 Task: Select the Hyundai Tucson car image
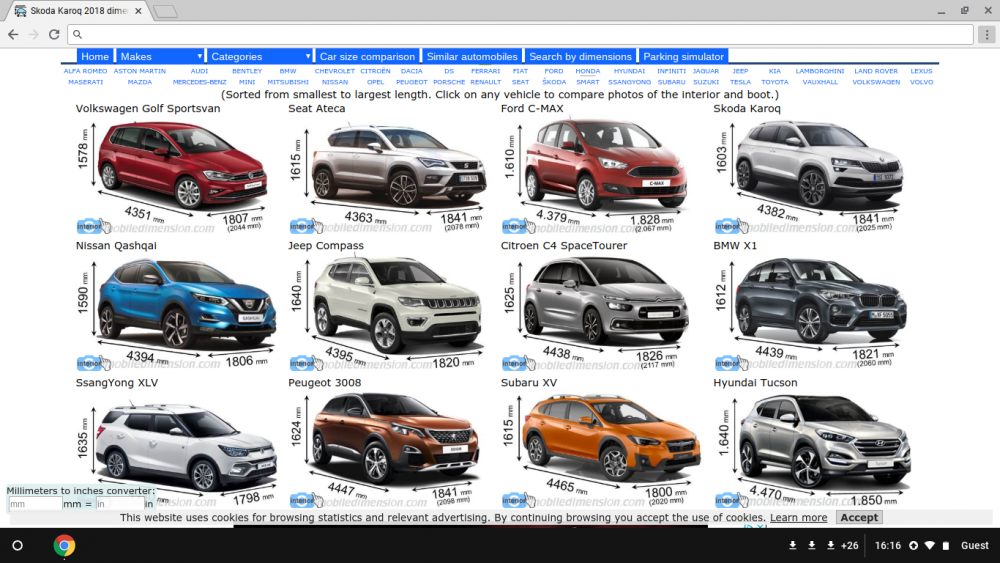[813, 448]
